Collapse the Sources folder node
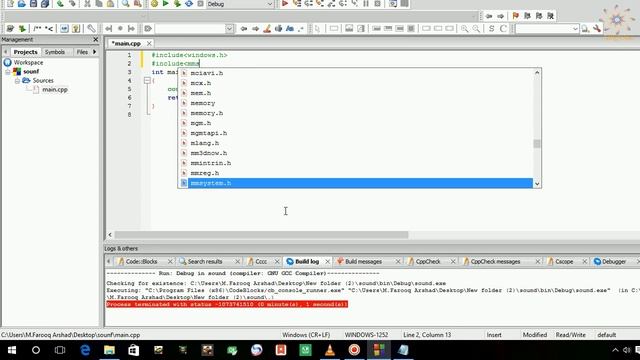This screenshot has height=360, width=640. (17, 81)
